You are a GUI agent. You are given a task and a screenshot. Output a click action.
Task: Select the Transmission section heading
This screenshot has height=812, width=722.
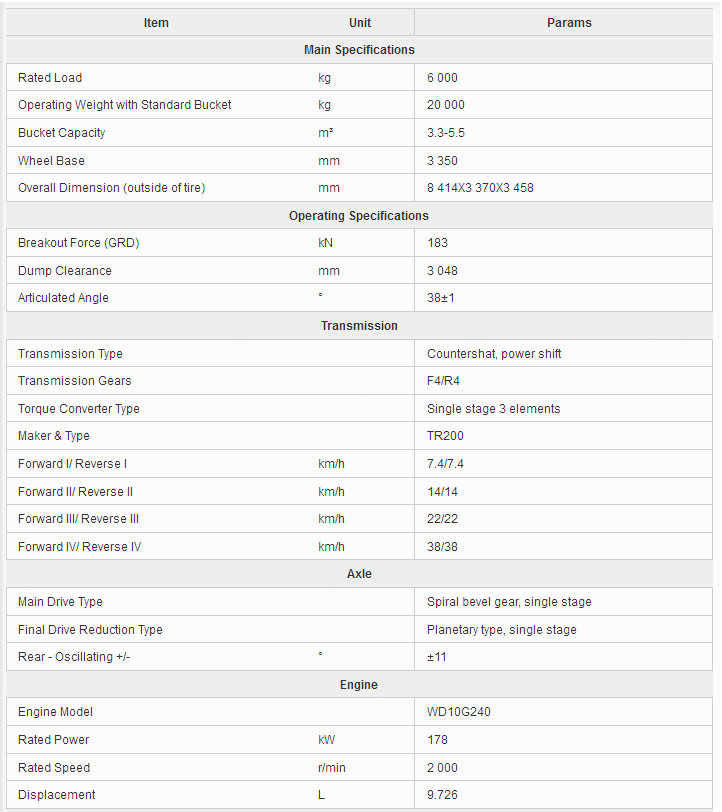(x=359, y=326)
